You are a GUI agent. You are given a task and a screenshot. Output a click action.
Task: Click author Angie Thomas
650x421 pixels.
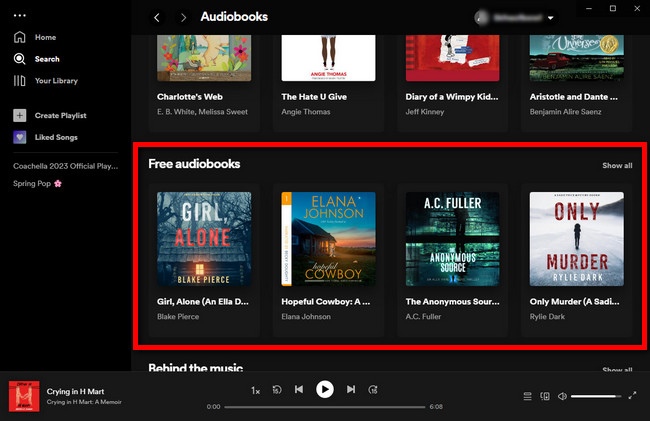(x=306, y=112)
